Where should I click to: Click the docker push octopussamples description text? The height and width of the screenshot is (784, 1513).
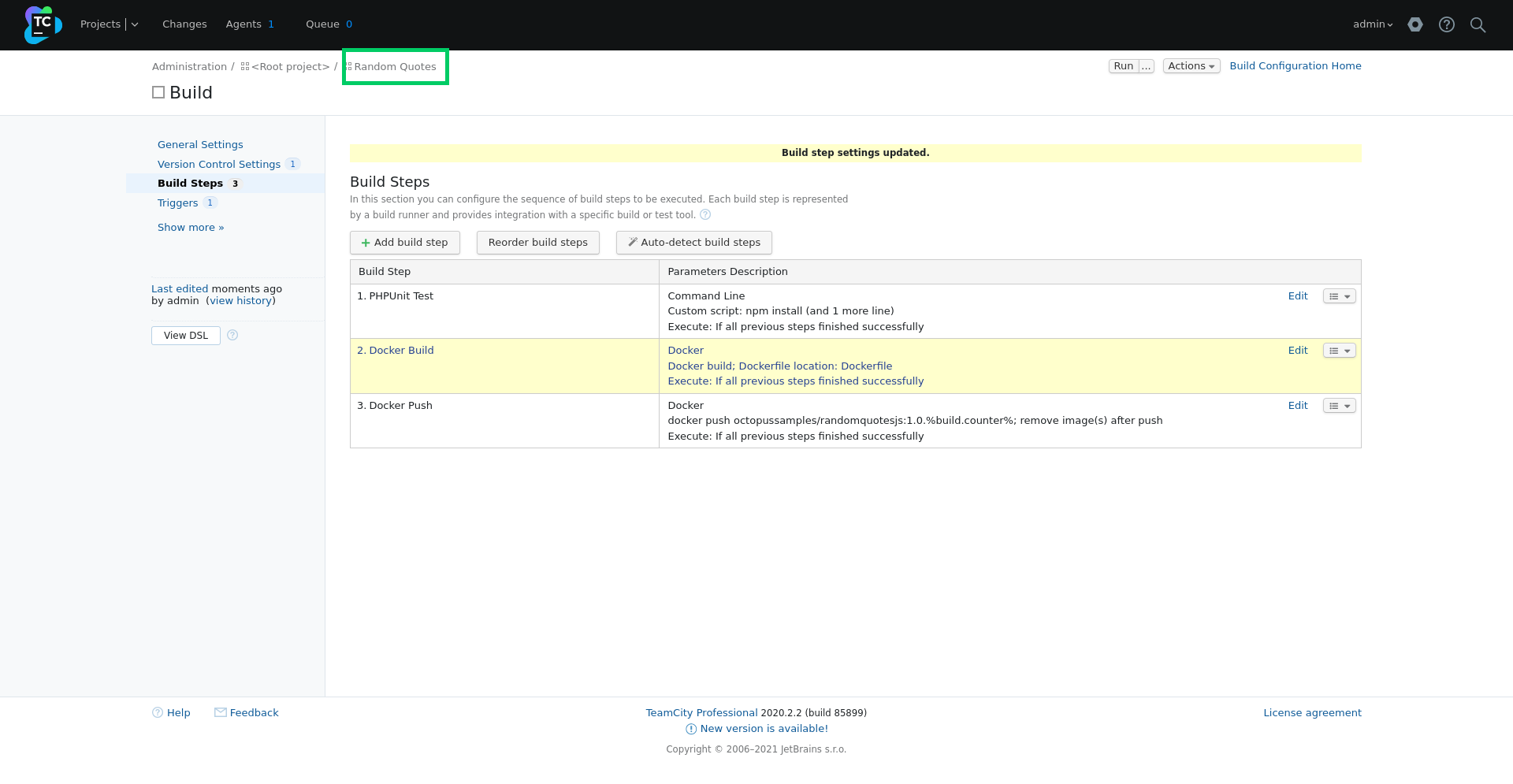click(915, 421)
